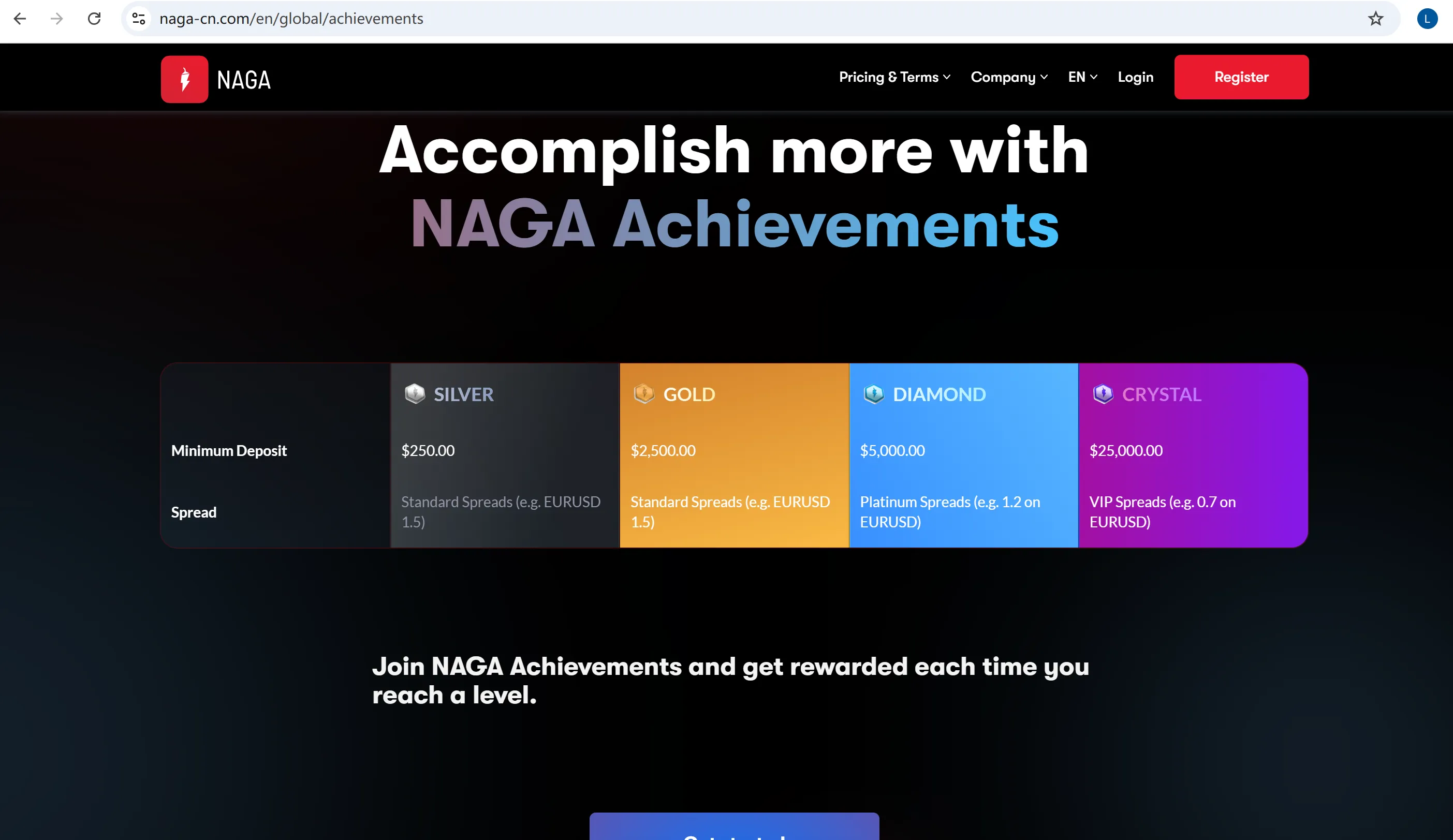
Task: Bookmark this page with the star icon
Action: (x=1375, y=19)
